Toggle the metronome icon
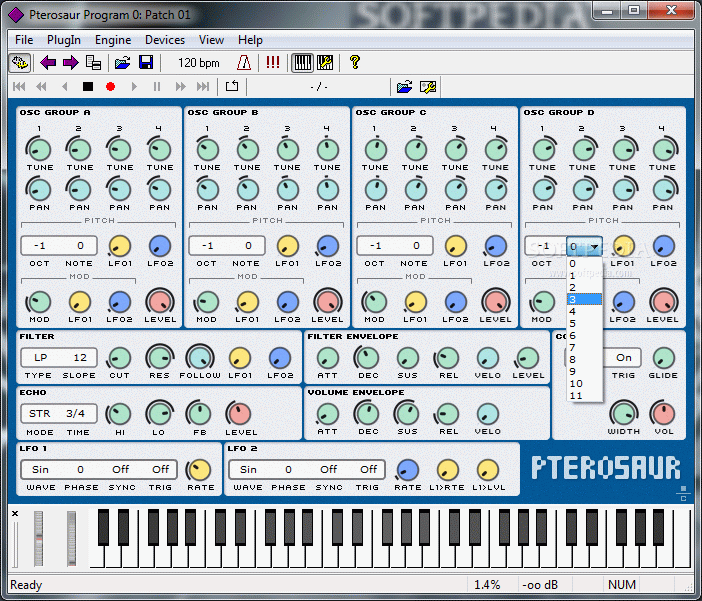 tap(244, 63)
